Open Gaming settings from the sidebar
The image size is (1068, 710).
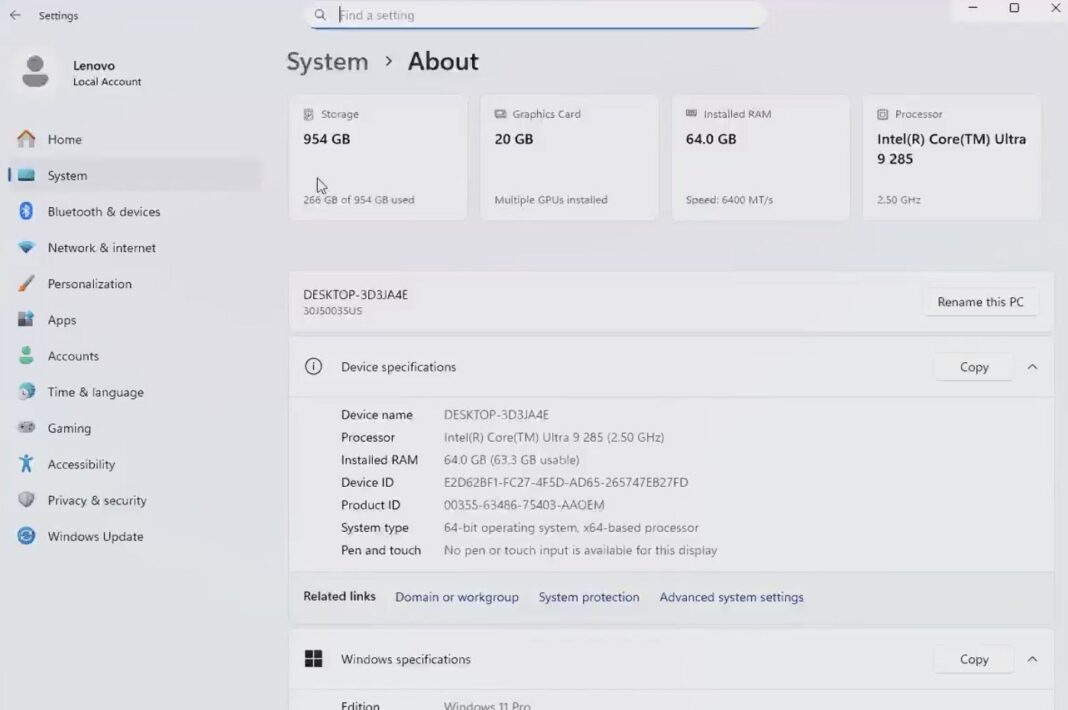pyautogui.click(x=134, y=428)
